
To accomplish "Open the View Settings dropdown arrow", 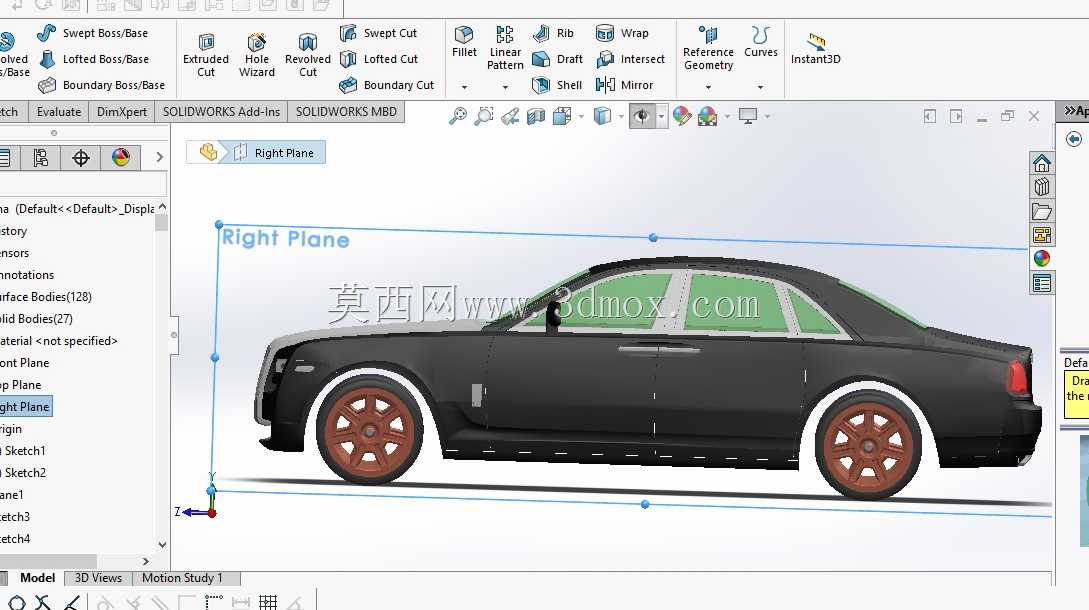I will 767,116.
